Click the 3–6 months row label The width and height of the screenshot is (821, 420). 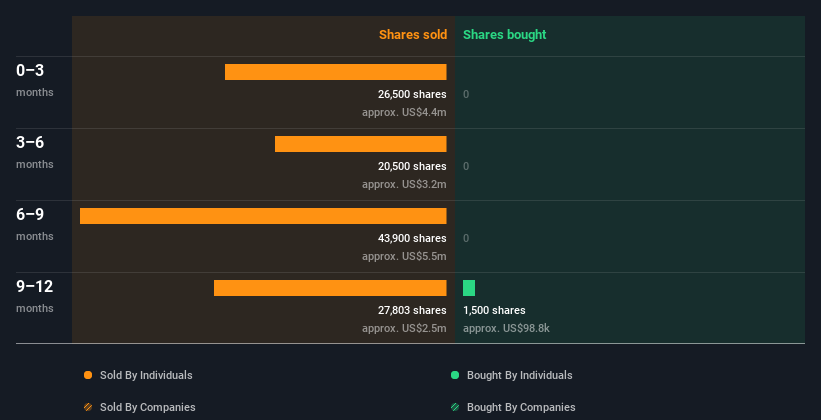point(35,152)
